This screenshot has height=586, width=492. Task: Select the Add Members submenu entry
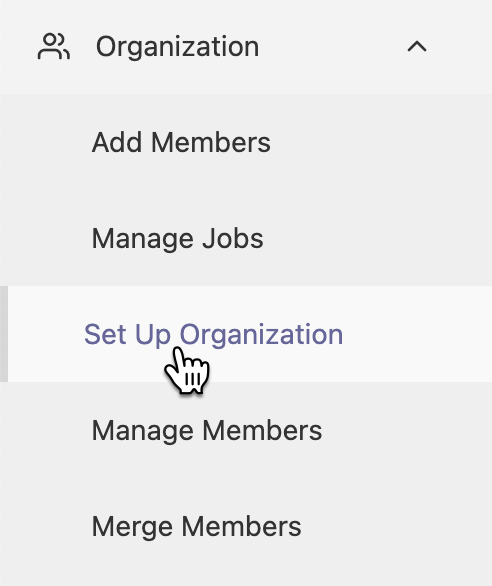coord(246,142)
